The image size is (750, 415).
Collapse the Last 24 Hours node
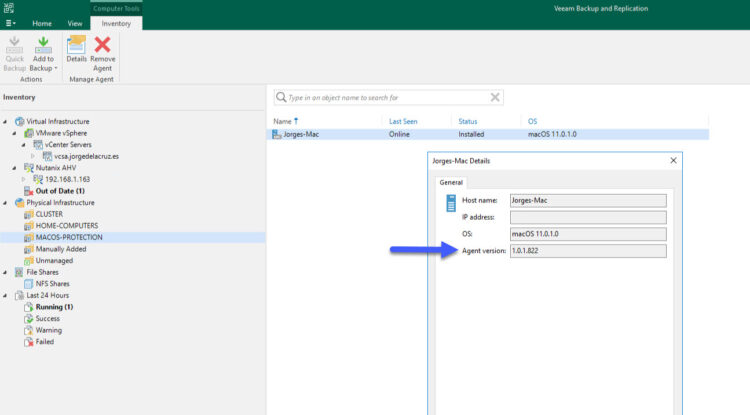pos(5,295)
